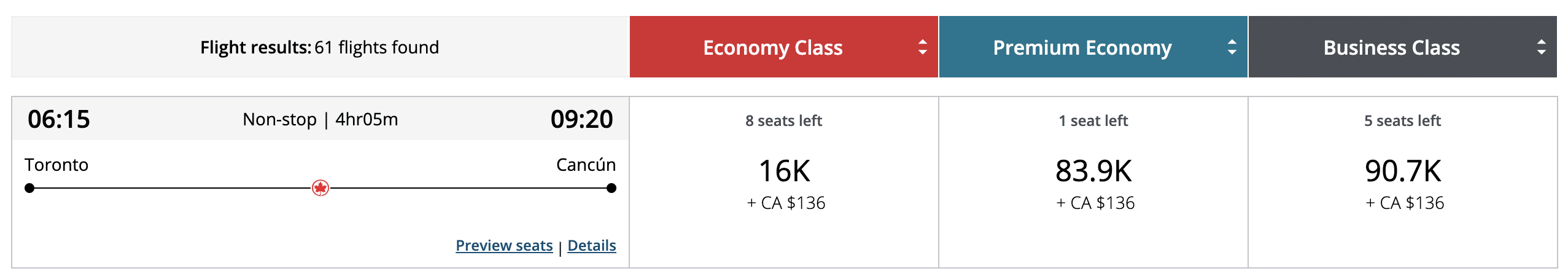Click the Air Canada maple leaf icon
Viewport: 1568px width, 279px height.
pos(320,188)
